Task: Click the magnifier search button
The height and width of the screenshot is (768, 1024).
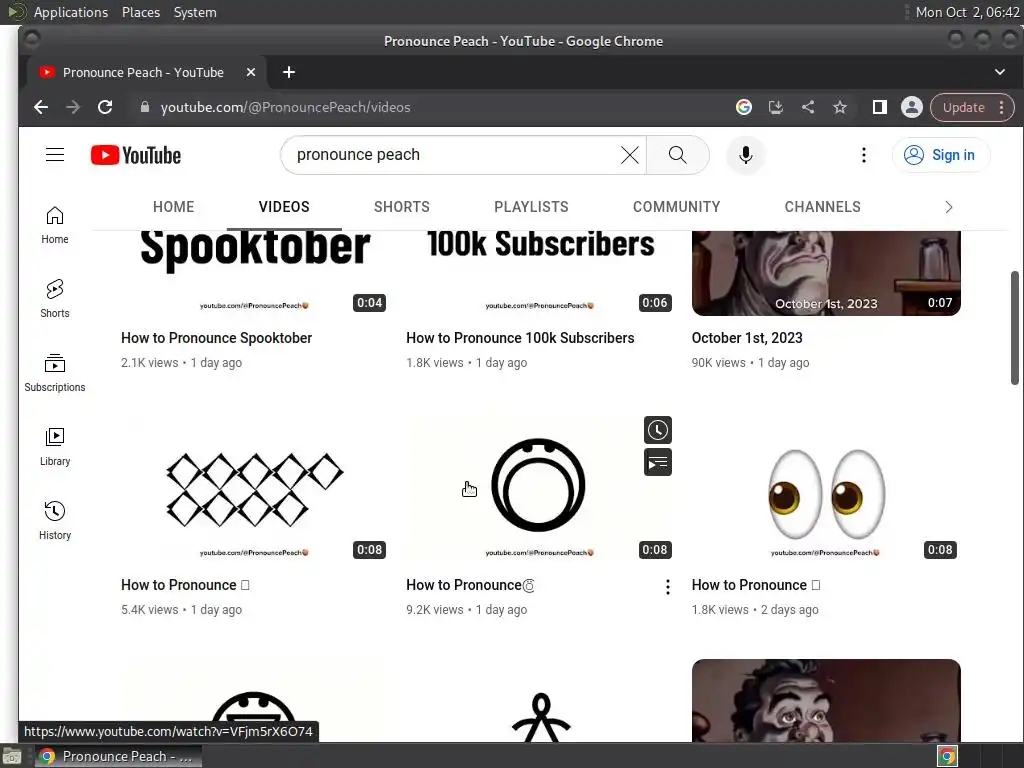Action: [x=678, y=155]
